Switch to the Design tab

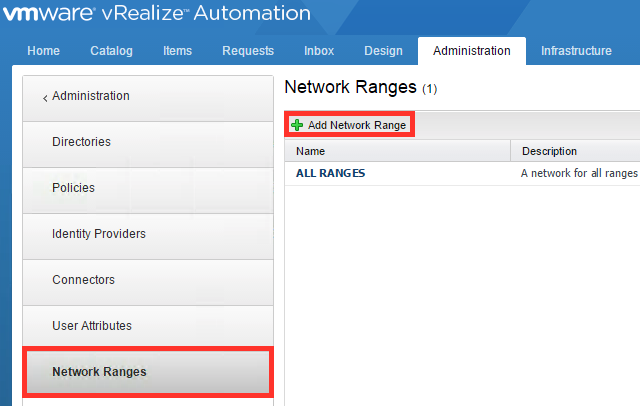click(x=383, y=51)
